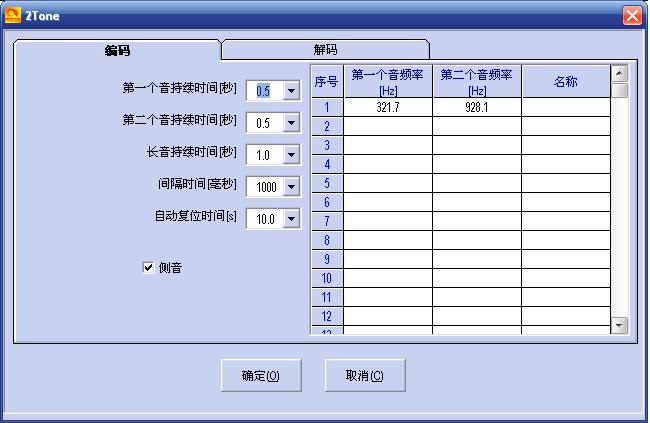This screenshot has height=423, width=650.
Task: Close the 2Tone dialog window
Action: pyautogui.click(x=632, y=16)
